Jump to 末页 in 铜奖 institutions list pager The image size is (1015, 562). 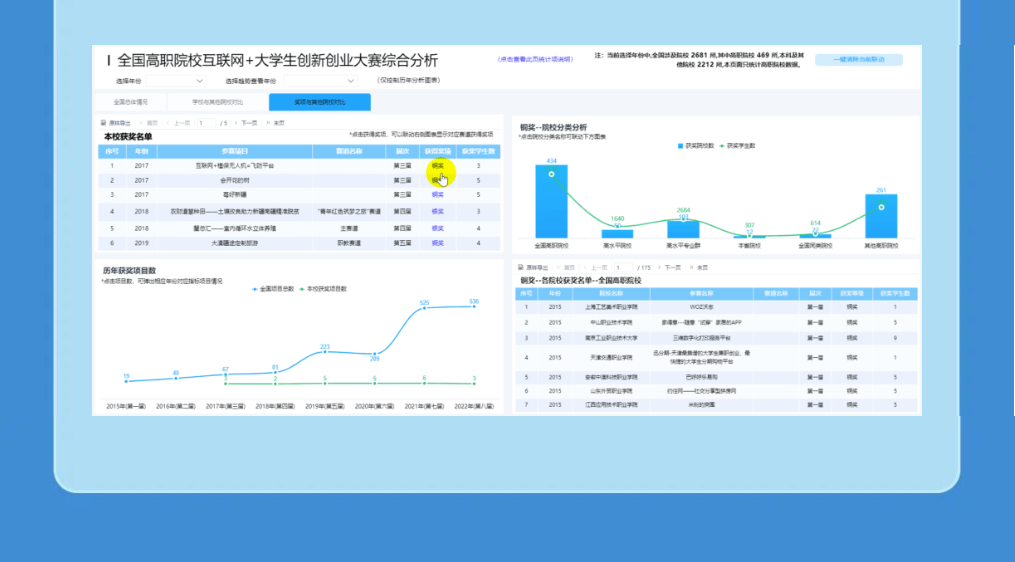702,268
